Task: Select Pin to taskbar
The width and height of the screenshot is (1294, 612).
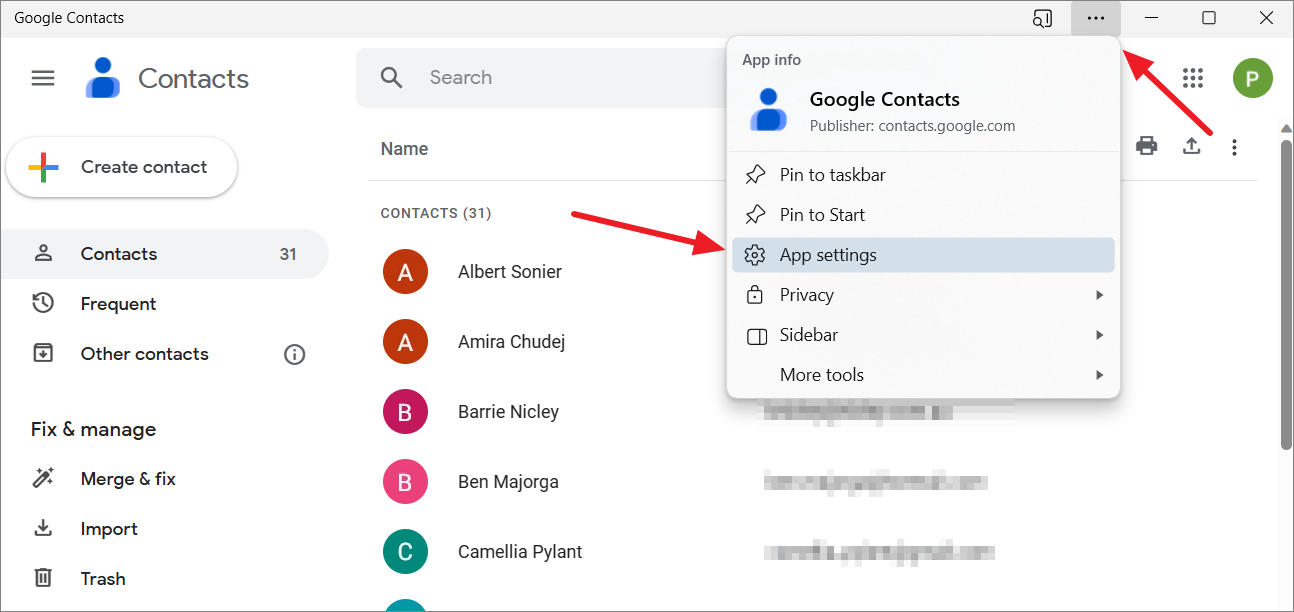Action: 923,175
